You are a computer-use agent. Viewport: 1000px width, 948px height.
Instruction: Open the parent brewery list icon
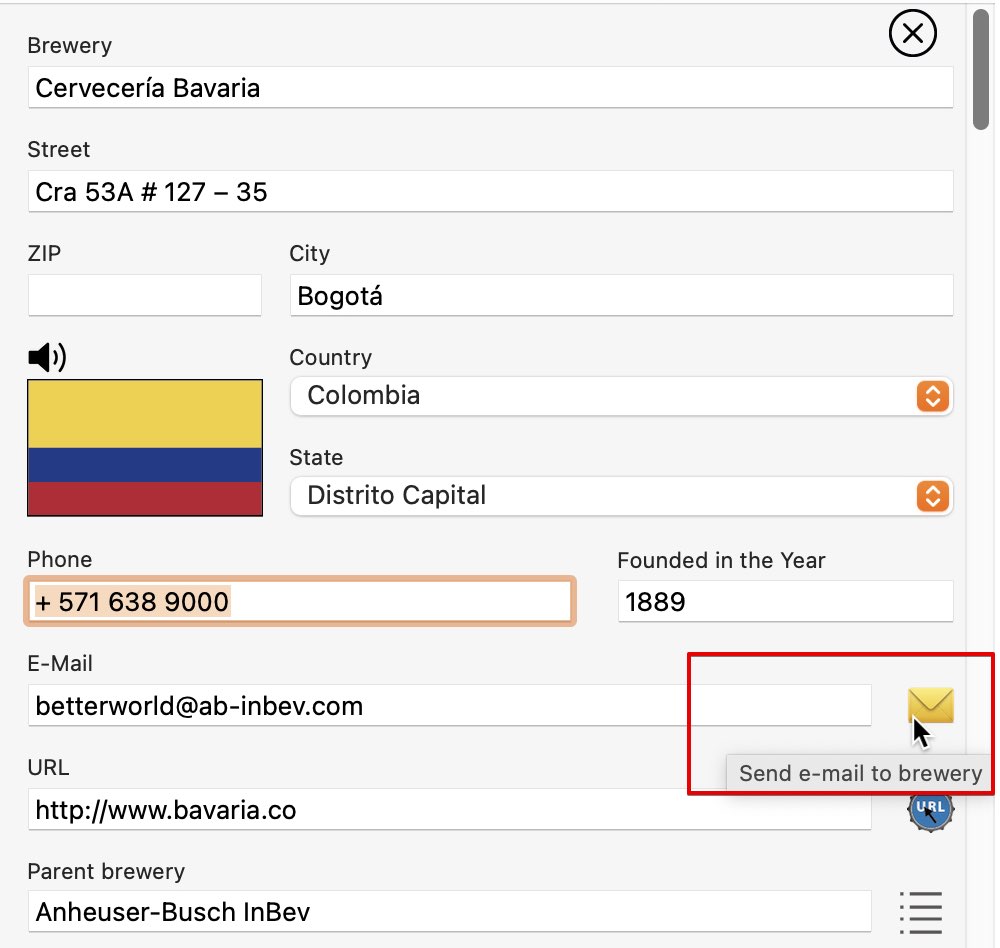pyautogui.click(x=921, y=912)
